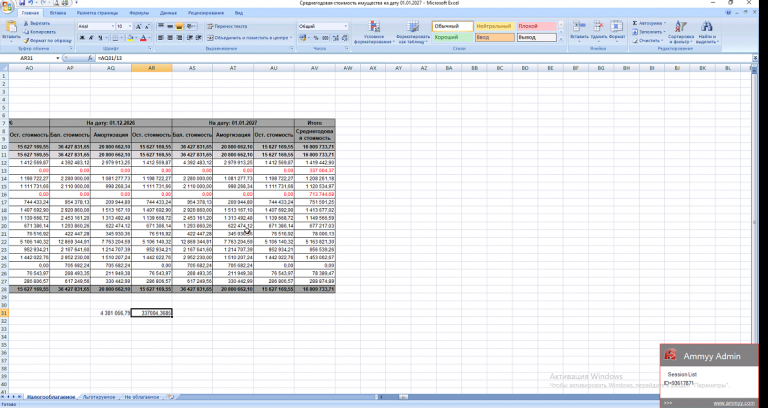The image size is (768, 408).
Task: Insert cells via Вставить in Ячейки group
Action: 579,31
